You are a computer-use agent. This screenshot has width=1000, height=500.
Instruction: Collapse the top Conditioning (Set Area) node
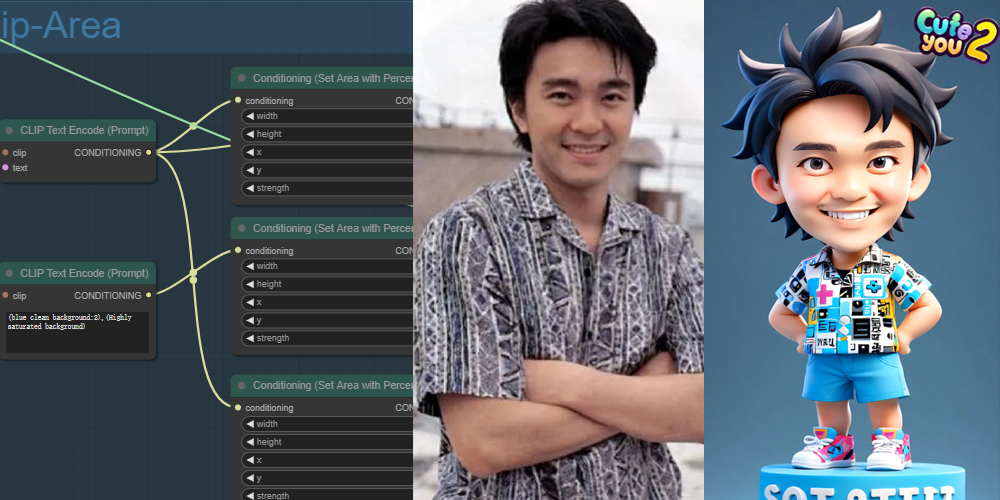(242, 78)
